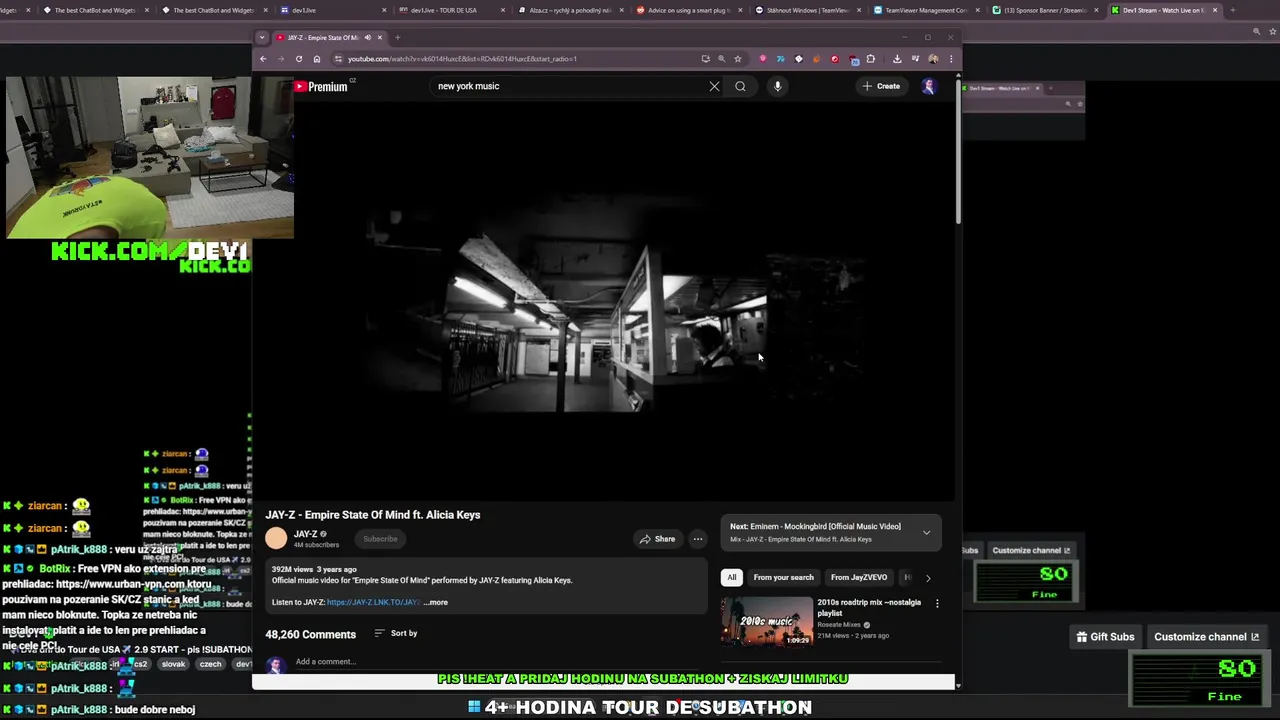Viewport: 1280px width, 720px height.
Task: Open more actions menu beside Share
Action: click(x=698, y=539)
